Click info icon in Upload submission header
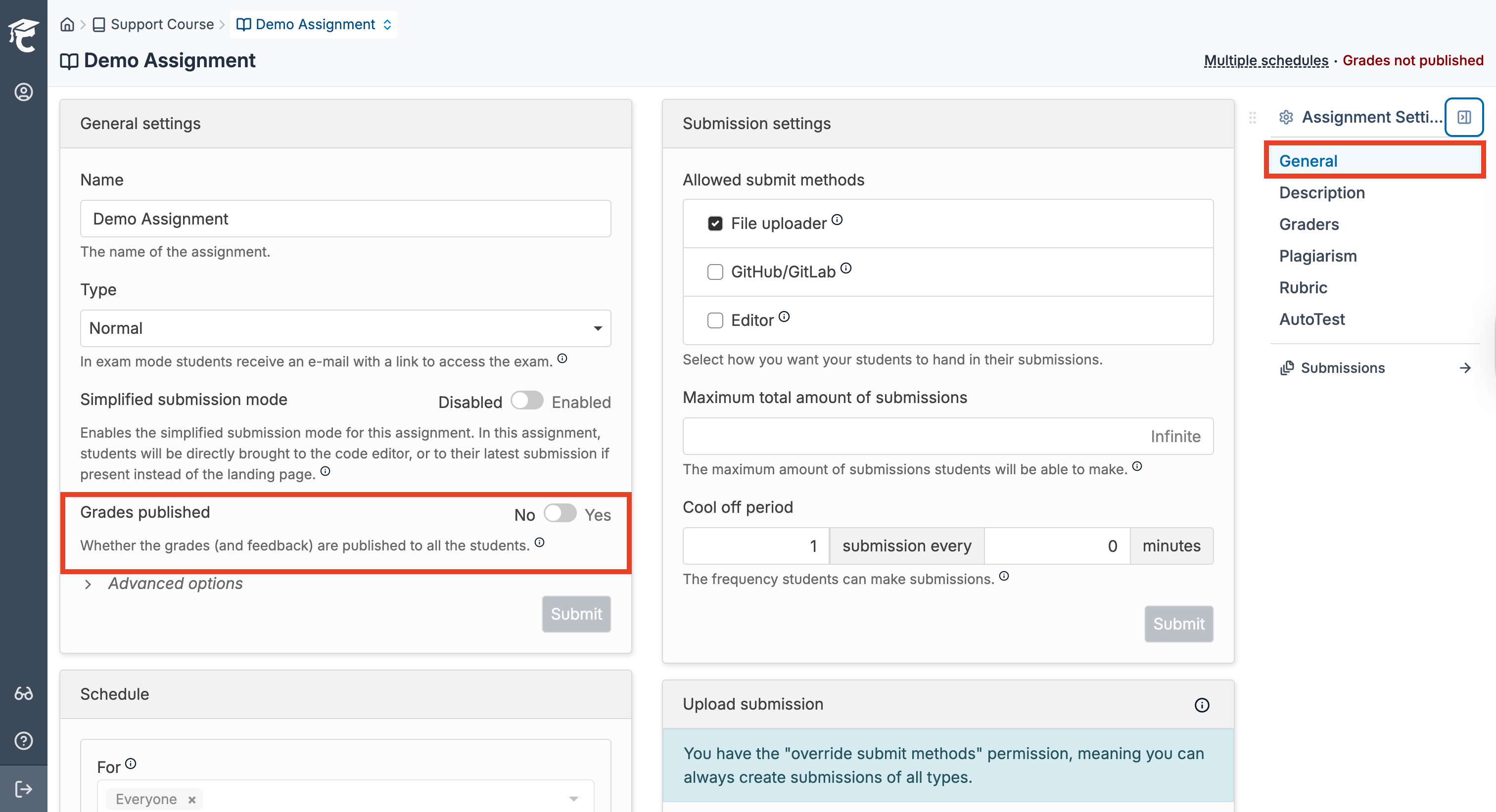Screen dimensions: 1496x812 (x=1202, y=705)
